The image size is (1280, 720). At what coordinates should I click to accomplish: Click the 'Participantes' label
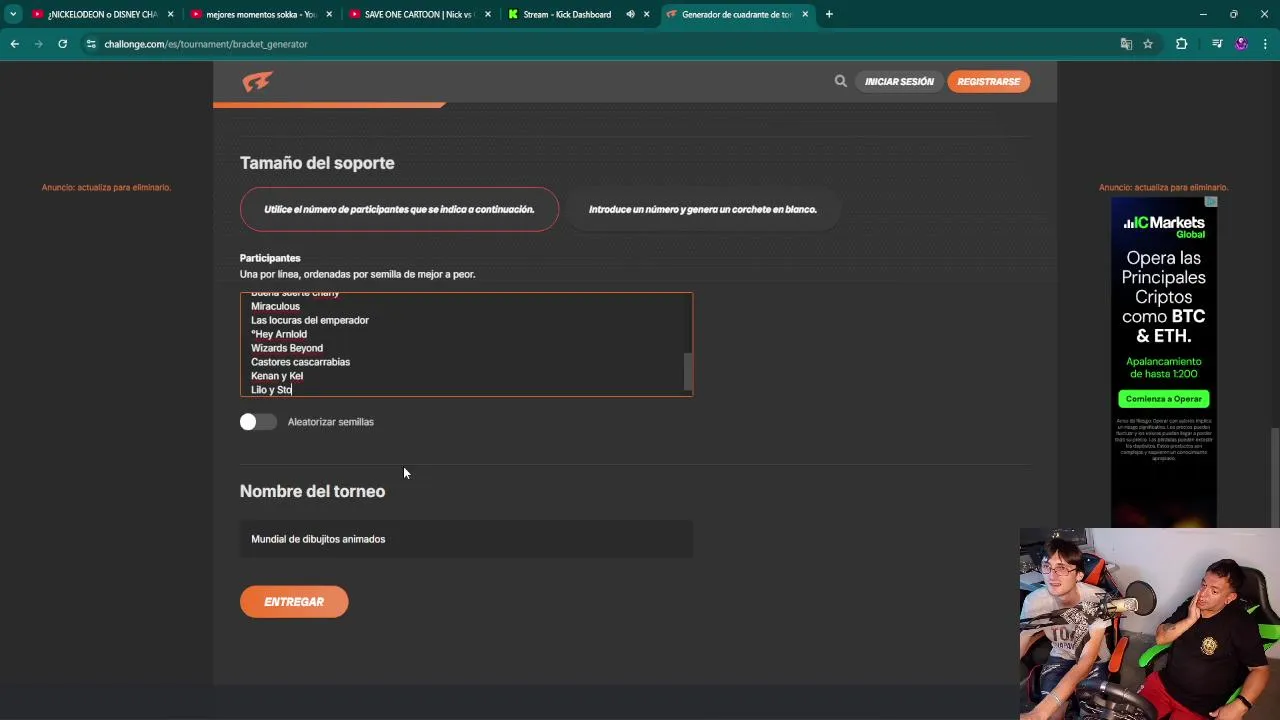pyautogui.click(x=270, y=258)
